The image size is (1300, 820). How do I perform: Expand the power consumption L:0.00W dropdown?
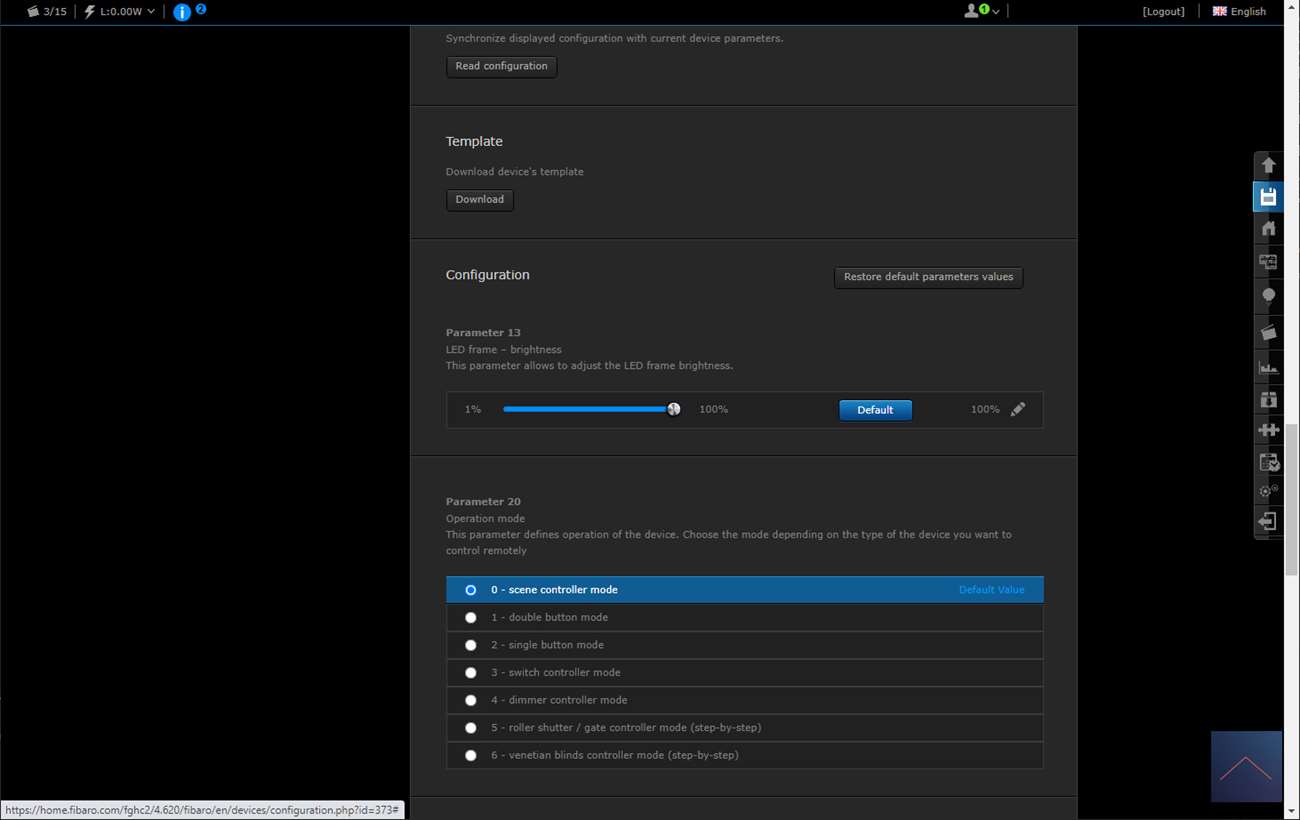coord(120,12)
